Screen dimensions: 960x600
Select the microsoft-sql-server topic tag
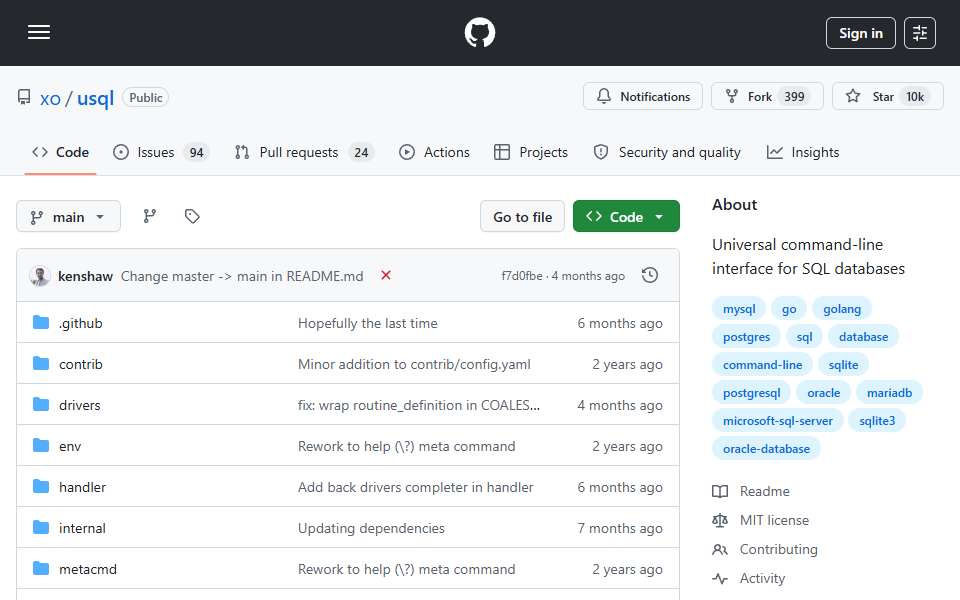point(778,421)
